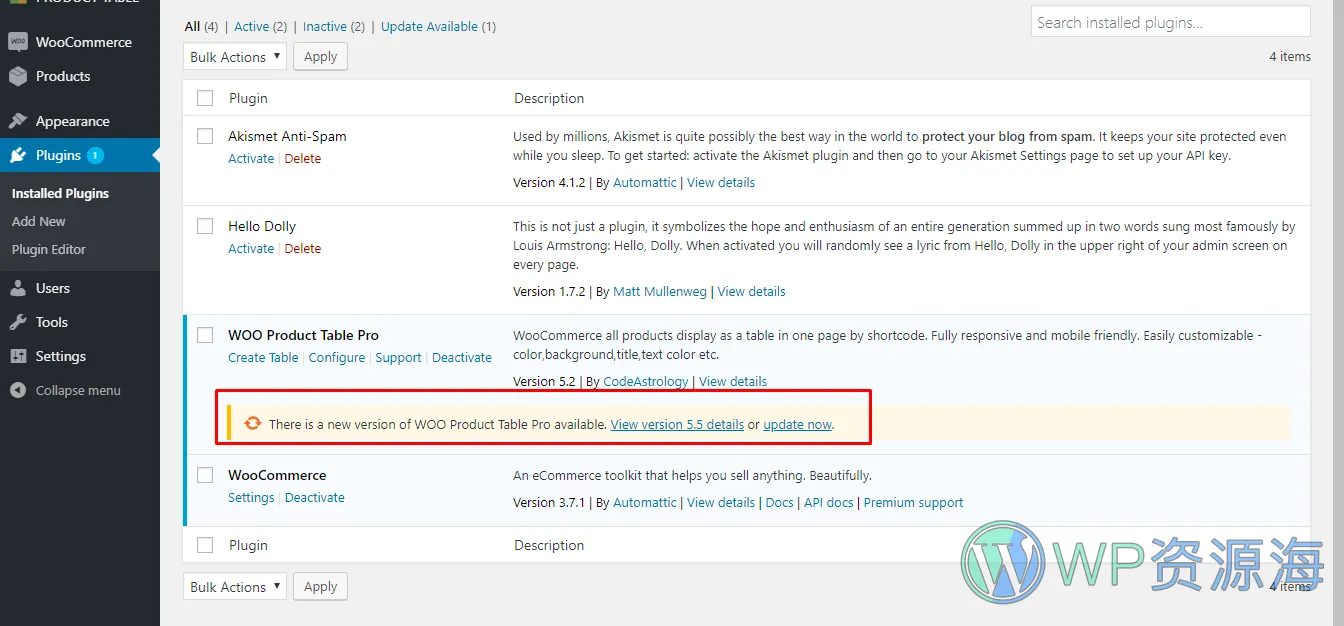Filter plugins by Update Available
1344x626 pixels.
pos(429,26)
